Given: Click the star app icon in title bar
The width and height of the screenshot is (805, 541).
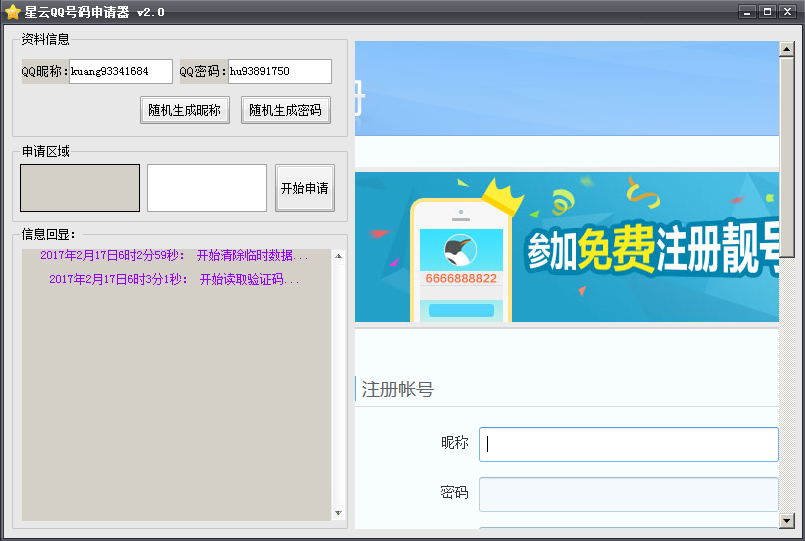Looking at the screenshot, I should pos(12,12).
